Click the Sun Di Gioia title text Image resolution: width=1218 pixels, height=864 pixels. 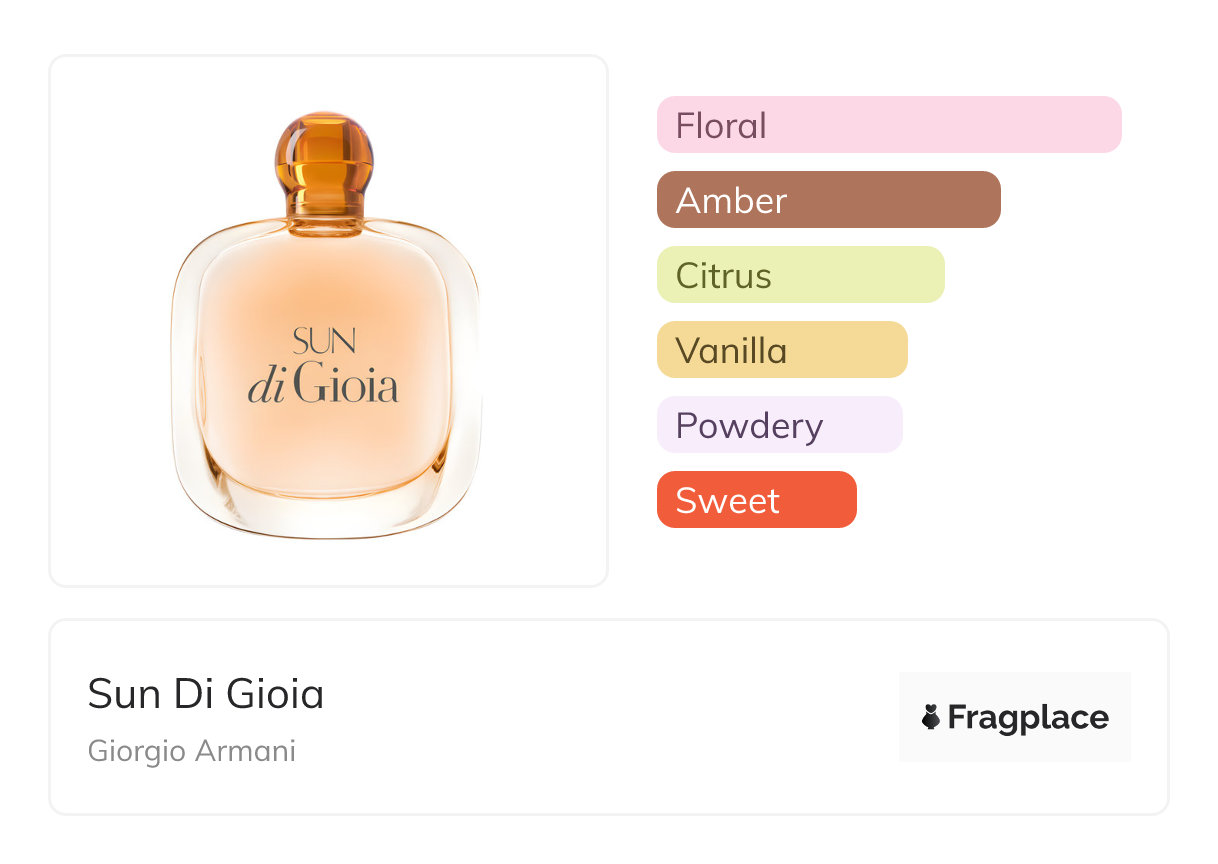[206, 694]
